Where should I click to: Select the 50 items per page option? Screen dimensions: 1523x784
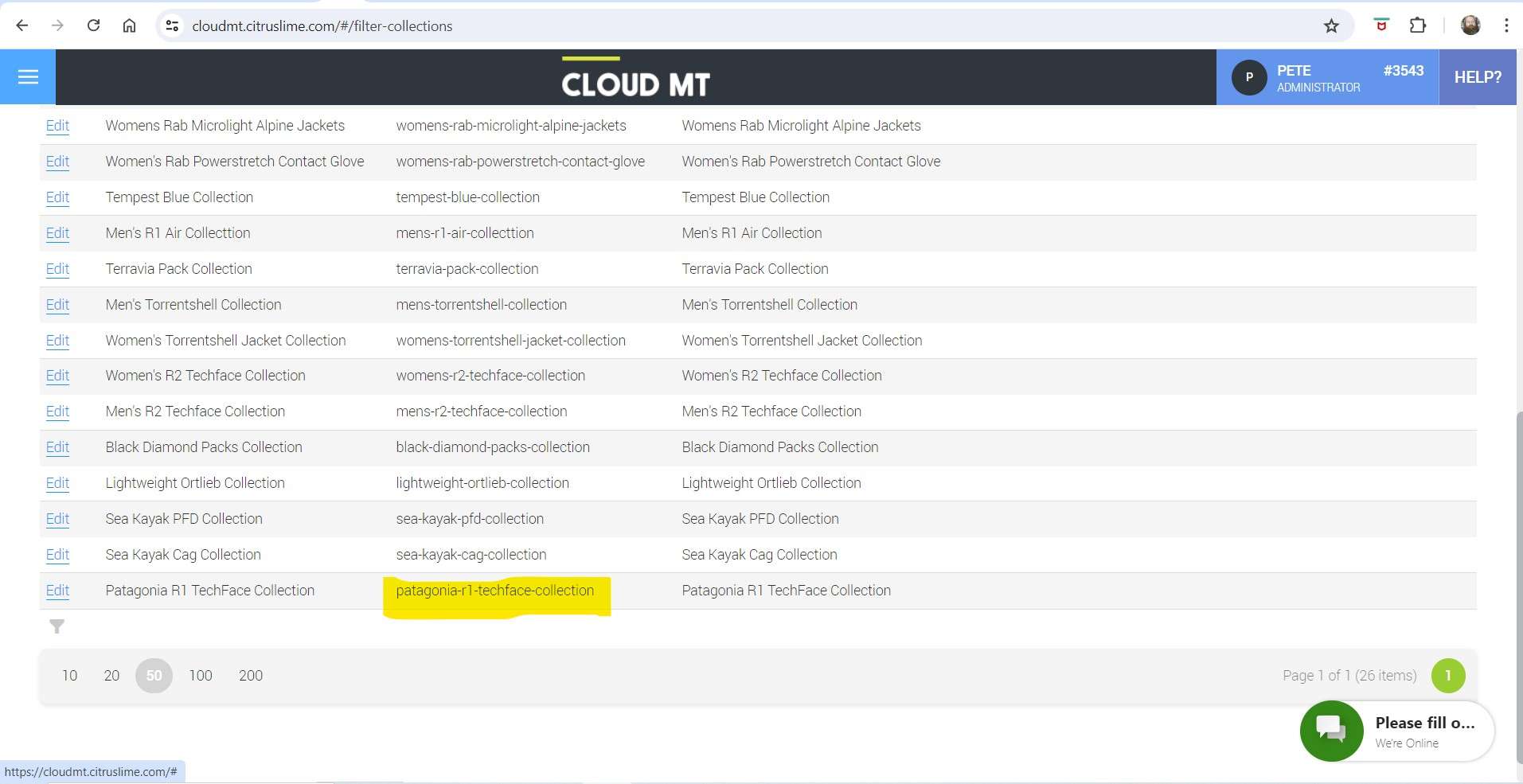coord(154,676)
